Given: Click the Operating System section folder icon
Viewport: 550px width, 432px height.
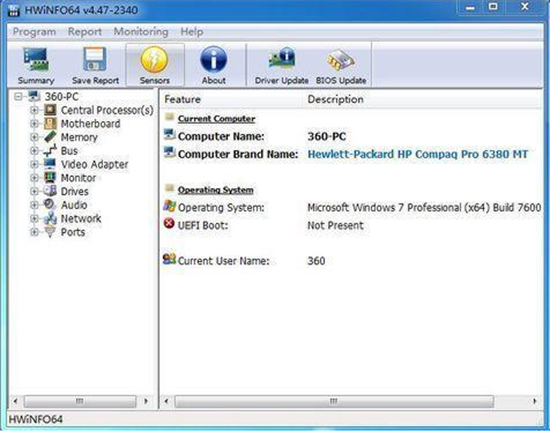Looking at the screenshot, I should click(x=169, y=188).
